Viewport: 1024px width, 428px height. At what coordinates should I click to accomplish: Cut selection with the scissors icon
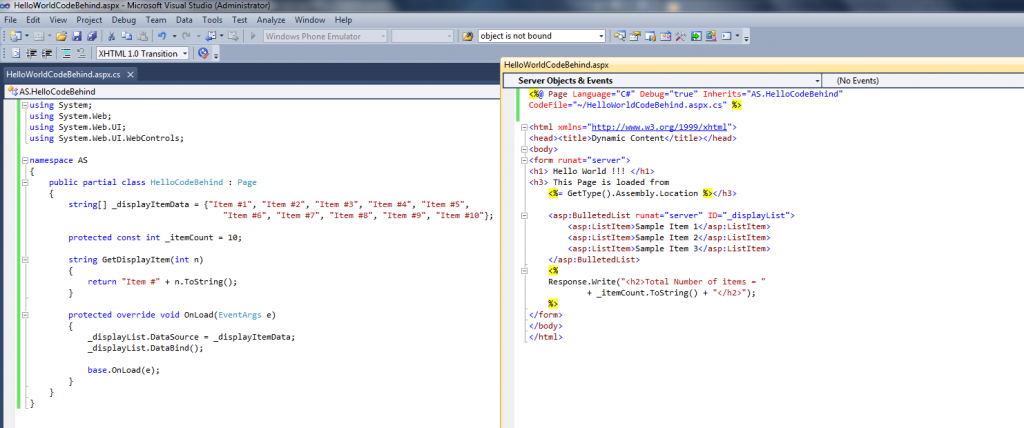[x=112, y=36]
